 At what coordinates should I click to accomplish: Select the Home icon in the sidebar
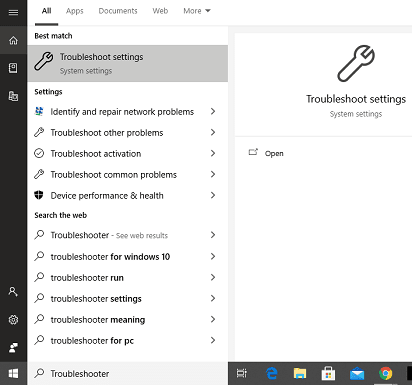pyautogui.click(x=13, y=41)
